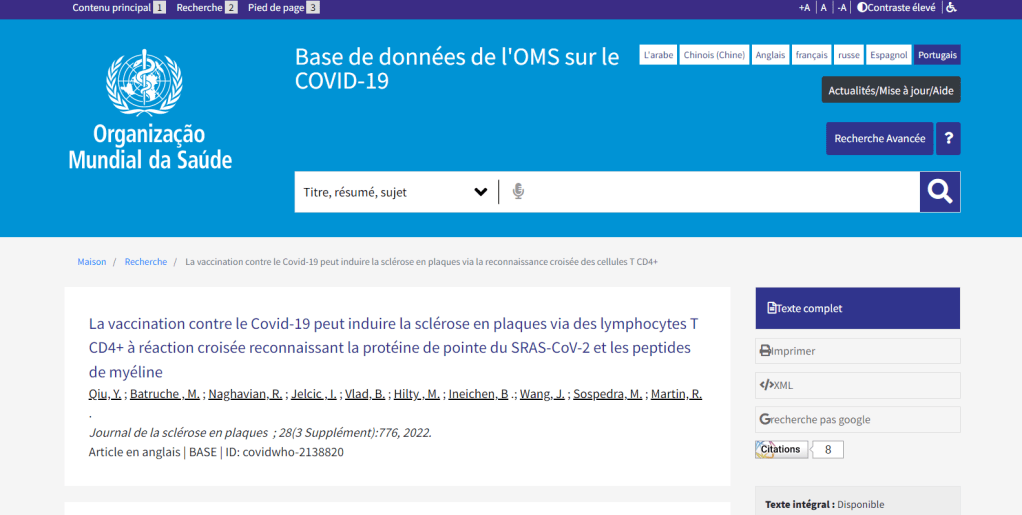Export the record as XML
The height and width of the screenshot is (515, 1022).
(857, 385)
